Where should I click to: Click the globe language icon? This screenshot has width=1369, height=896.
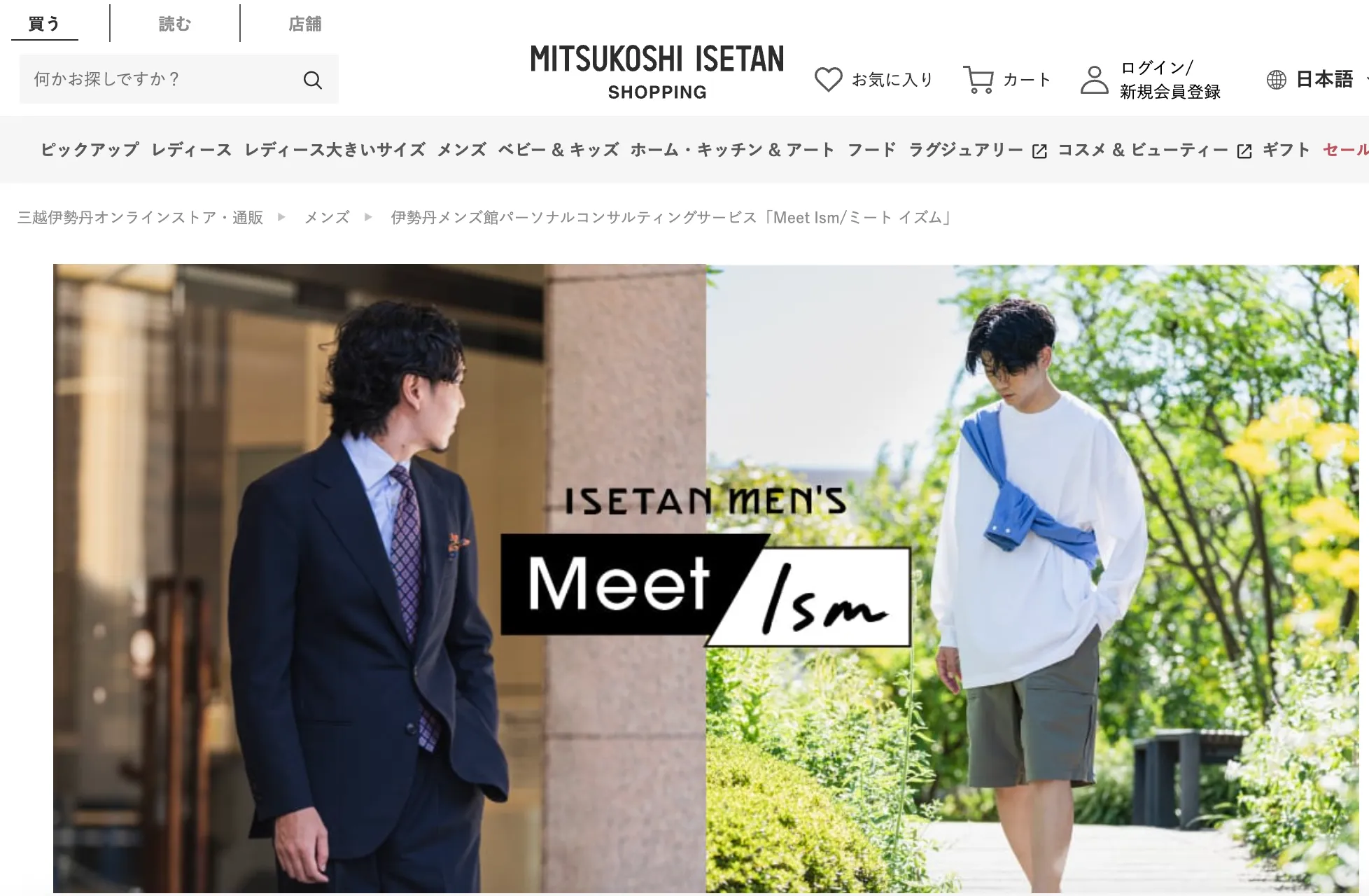pyautogui.click(x=1276, y=79)
